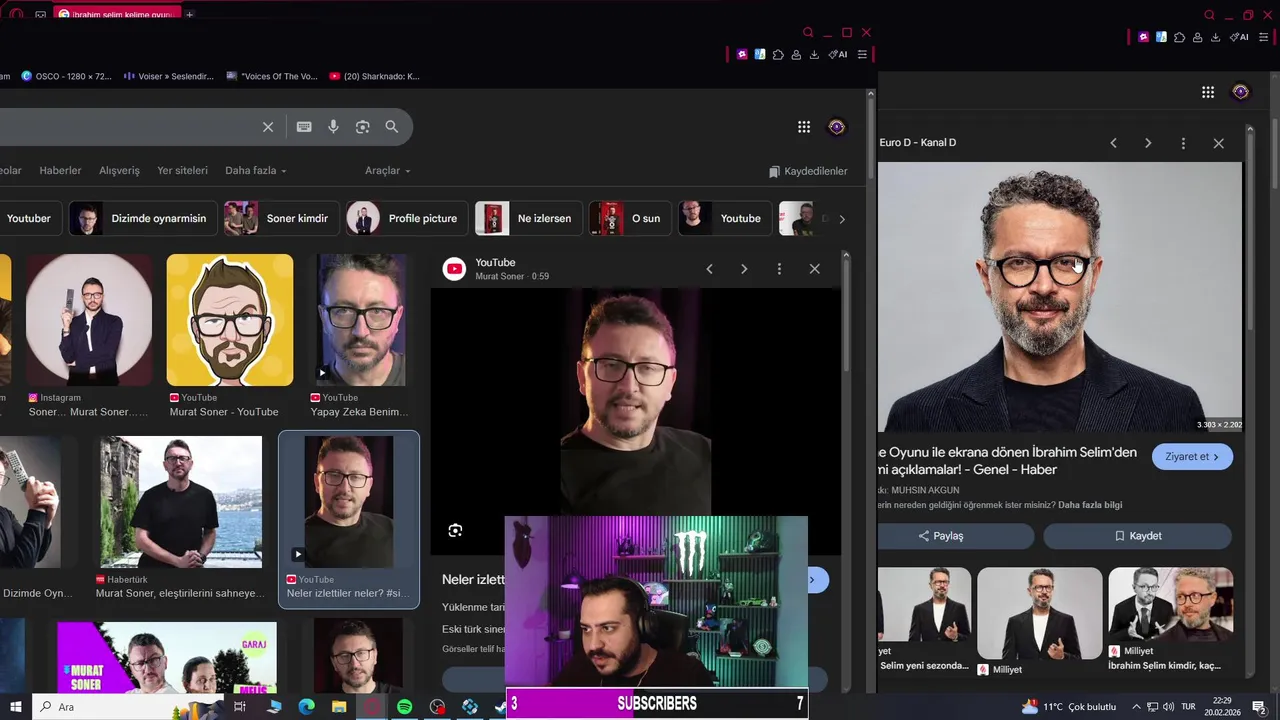
Task: Open Google apps grid in left window
Action: pos(804,127)
